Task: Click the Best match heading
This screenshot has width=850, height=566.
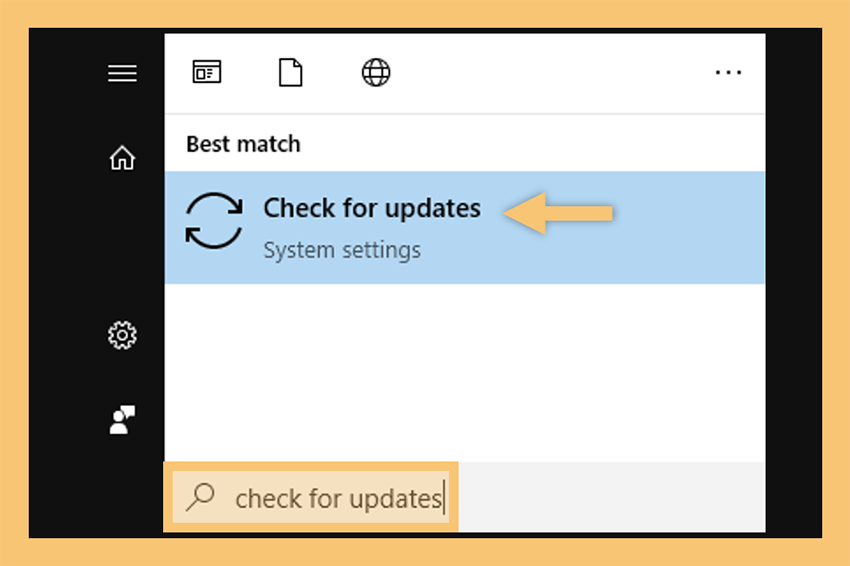Action: coord(243,144)
